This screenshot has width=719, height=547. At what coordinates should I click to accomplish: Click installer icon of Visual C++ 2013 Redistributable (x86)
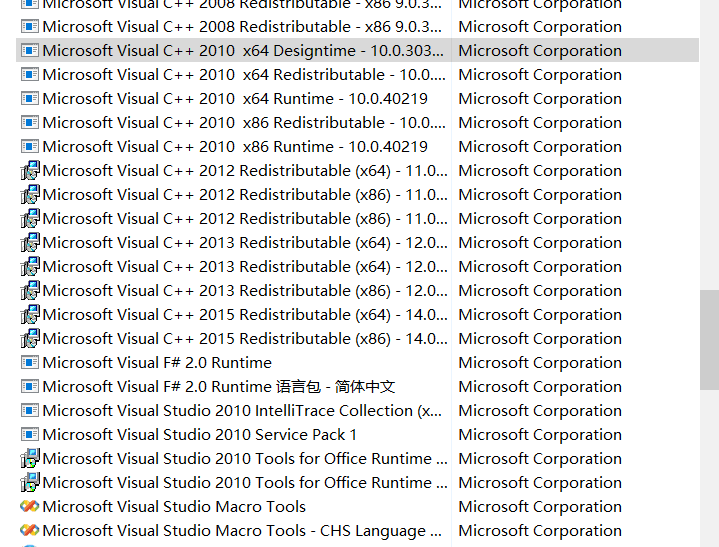(x=30, y=290)
